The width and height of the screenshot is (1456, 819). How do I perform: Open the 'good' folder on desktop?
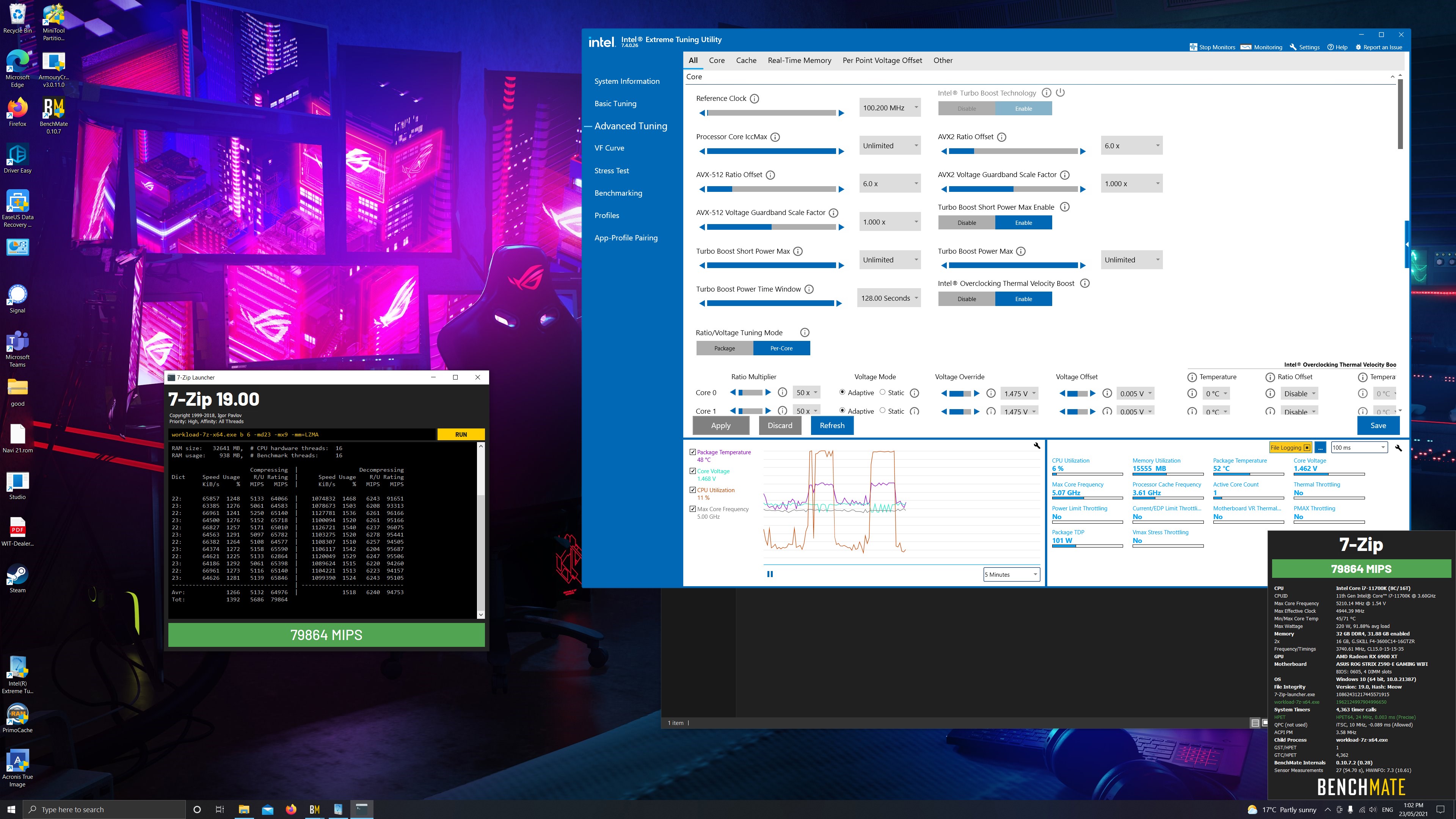[x=17, y=392]
